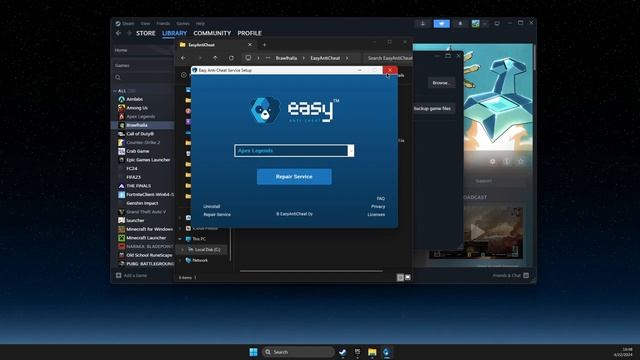Image resolution: width=640 pixels, height=360 pixels.
Task: Open Steam from the taskbar
Action: pyautogui.click(x=342, y=352)
